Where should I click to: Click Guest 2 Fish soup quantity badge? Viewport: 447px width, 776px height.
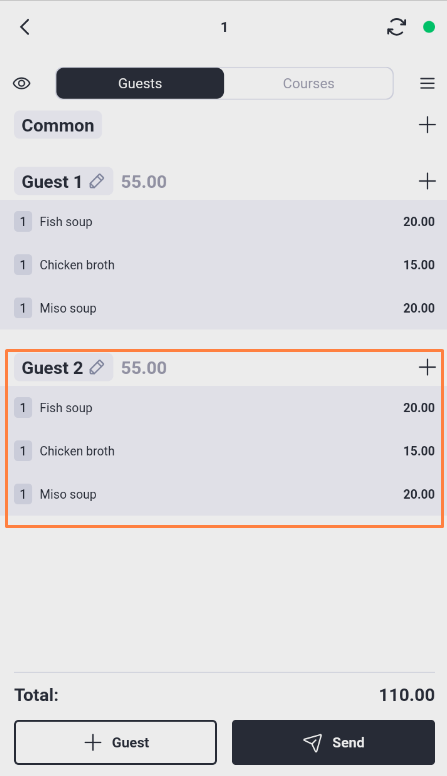[23, 408]
